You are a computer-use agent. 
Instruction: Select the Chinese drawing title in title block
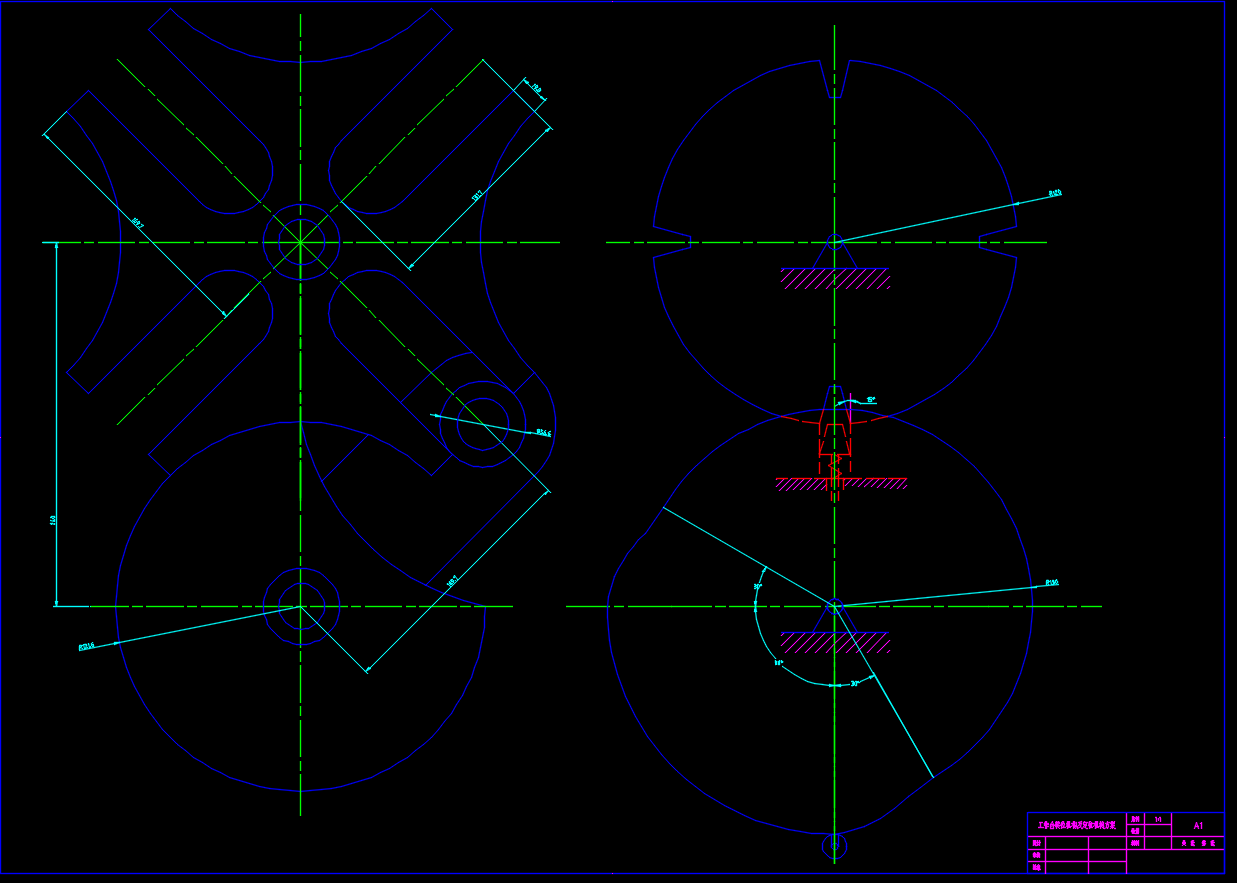(x=1077, y=826)
